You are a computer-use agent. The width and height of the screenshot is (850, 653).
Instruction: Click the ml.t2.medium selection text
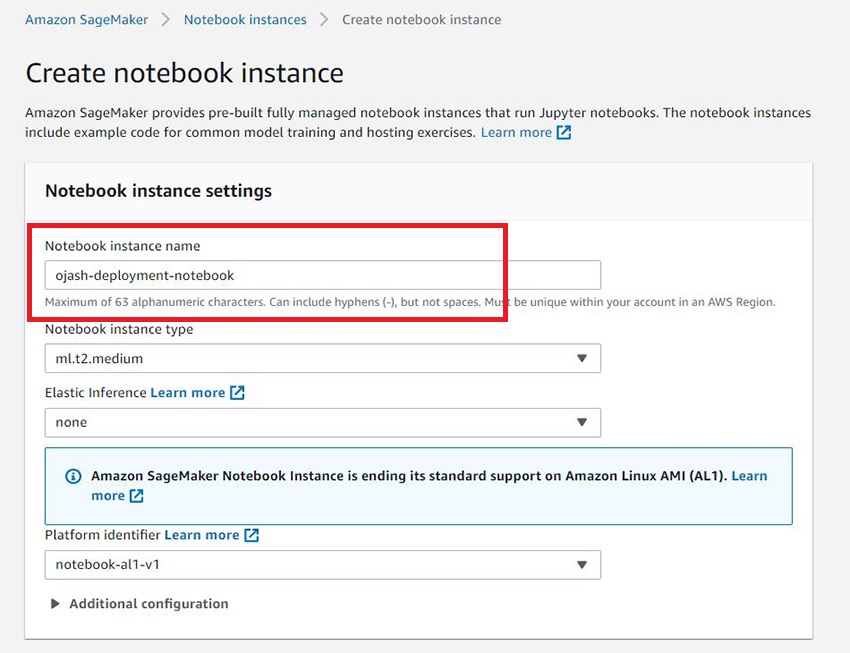pos(99,359)
